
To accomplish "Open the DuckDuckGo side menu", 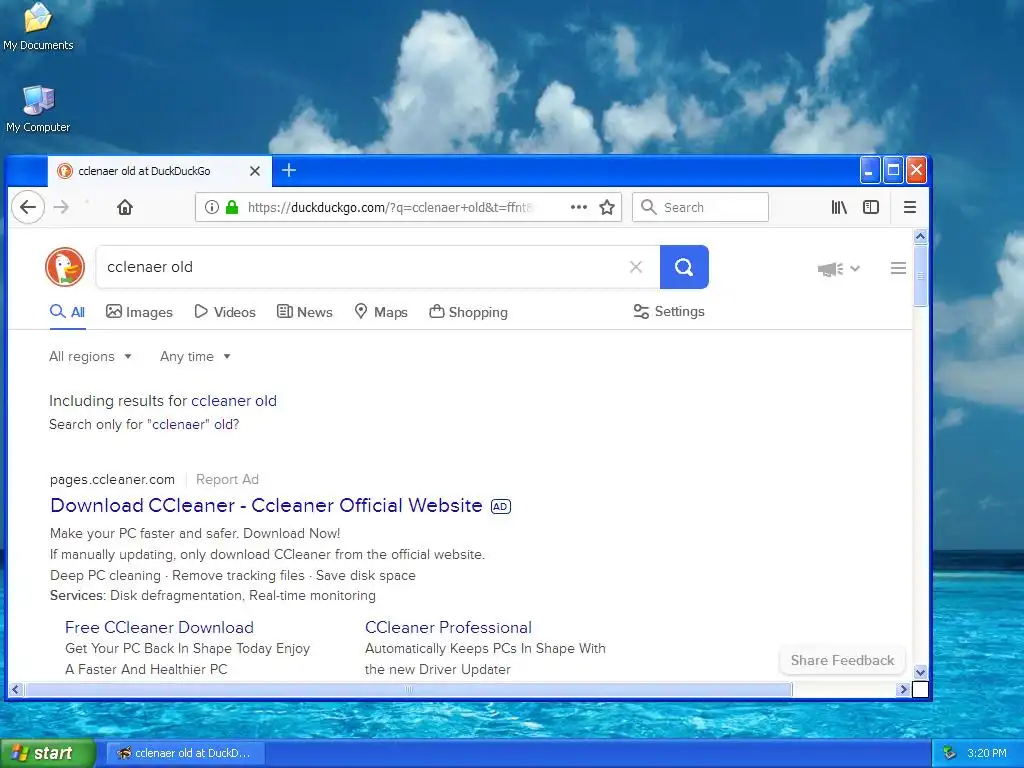I will [898, 268].
